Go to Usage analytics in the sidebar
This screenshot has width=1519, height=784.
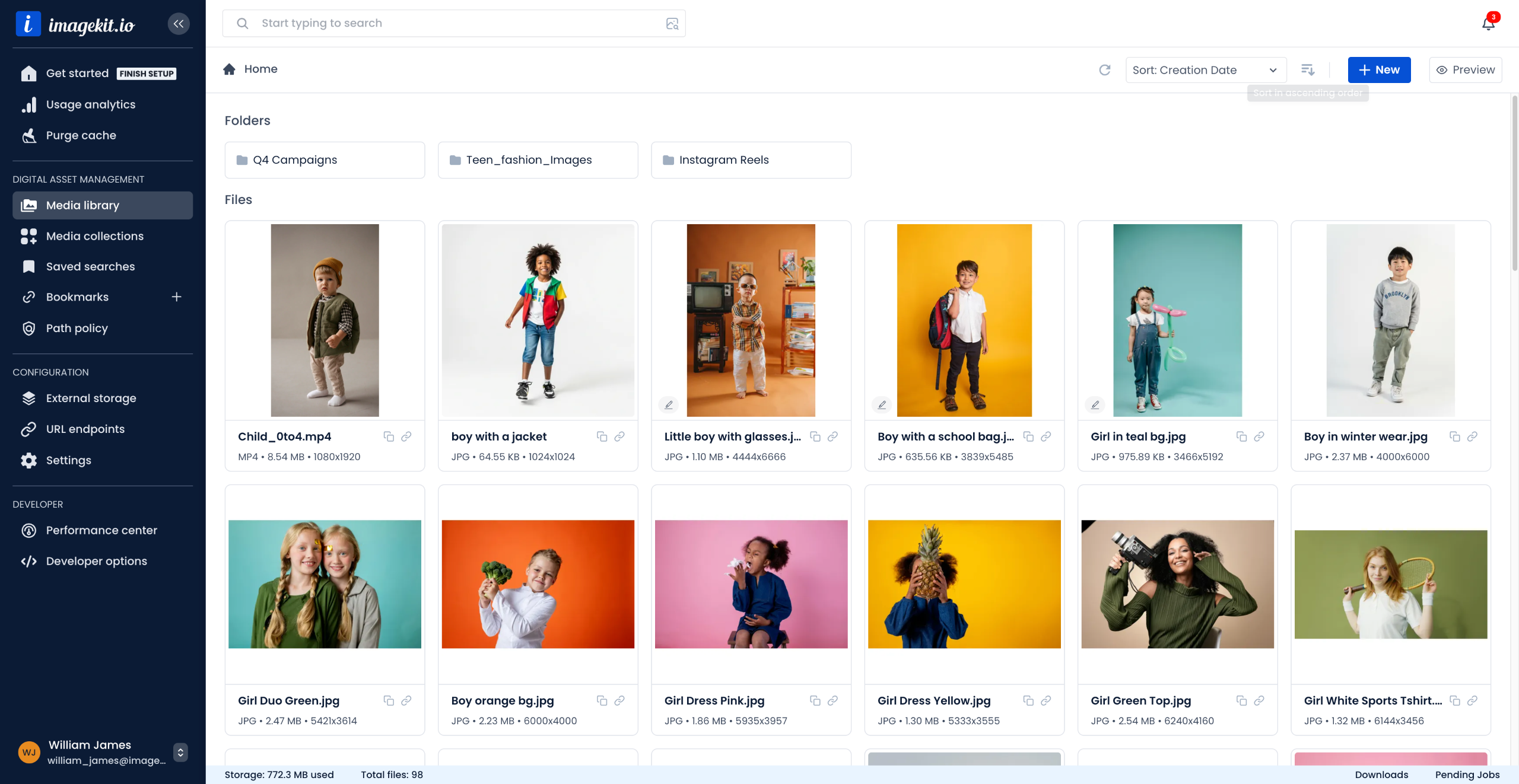tap(91, 104)
